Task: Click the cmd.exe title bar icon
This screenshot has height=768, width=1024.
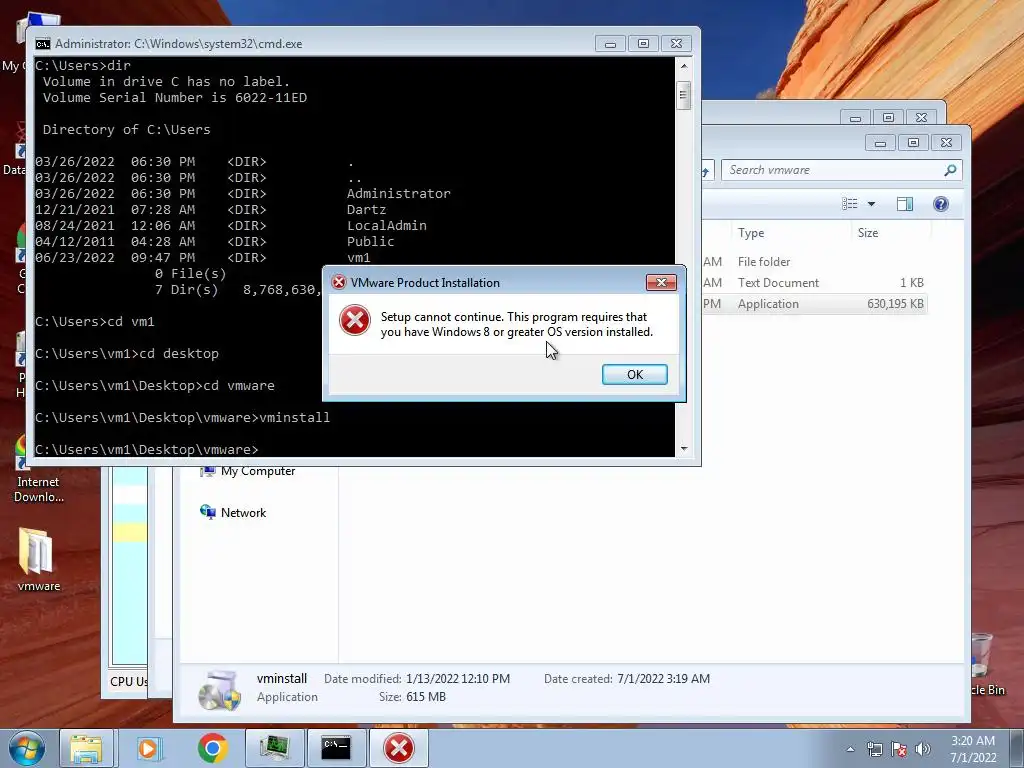Action: pos(42,44)
